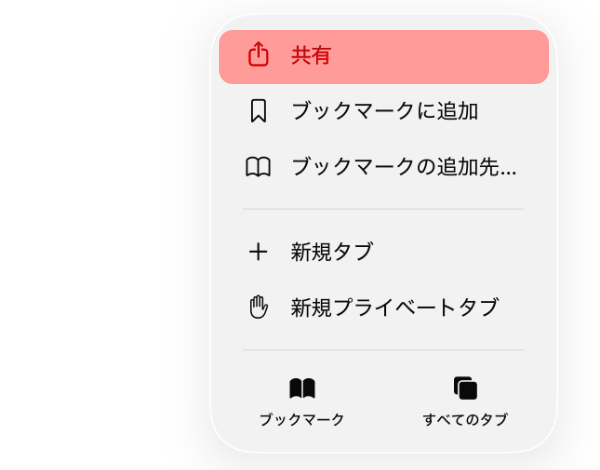Image resolution: width=600 pixels, height=470 pixels.
Task: Click the filled book icon above ブックマーク
Action: [x=302, y=388]
